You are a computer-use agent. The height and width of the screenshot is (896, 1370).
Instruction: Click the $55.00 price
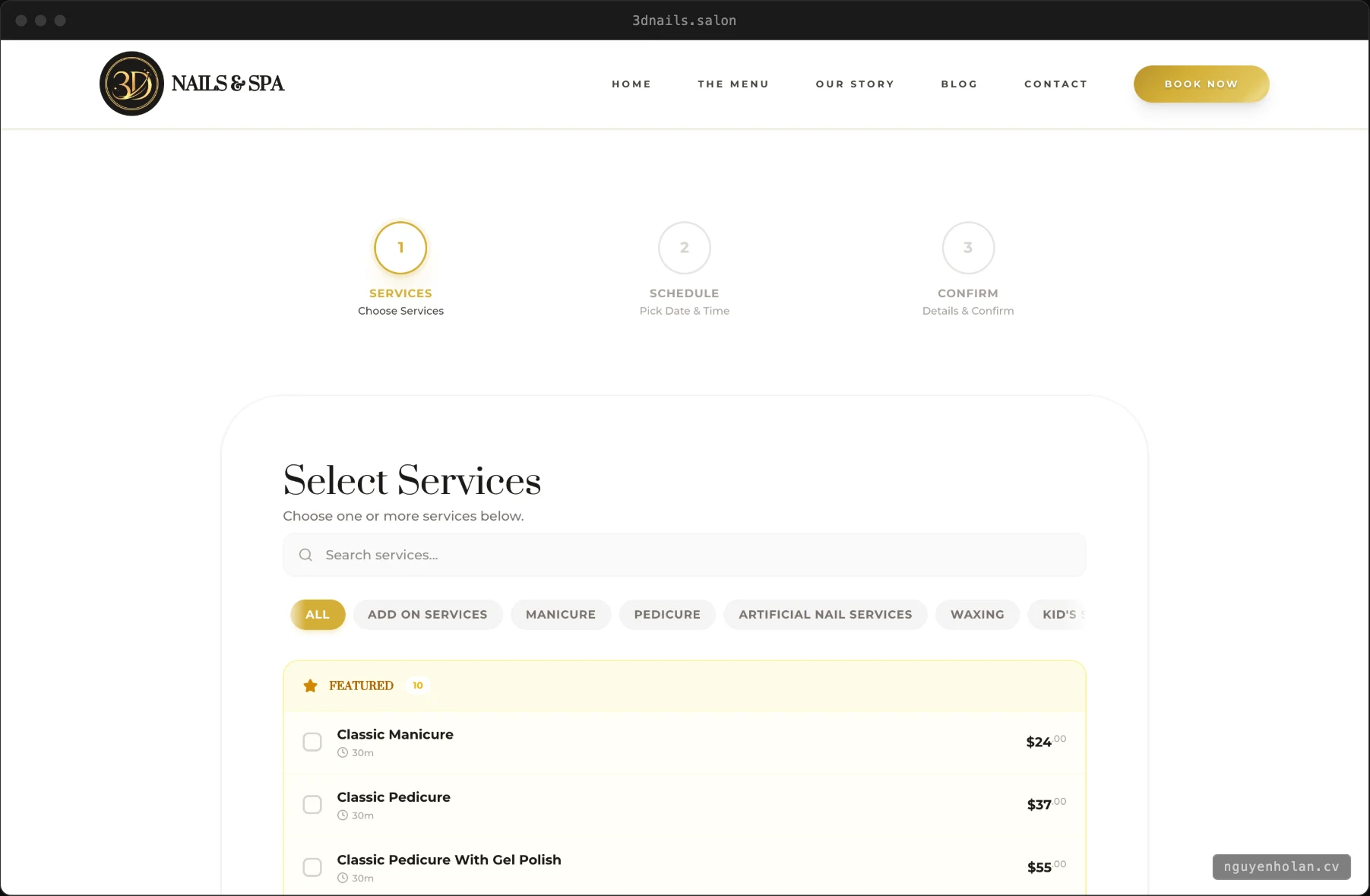(1046, 866)
